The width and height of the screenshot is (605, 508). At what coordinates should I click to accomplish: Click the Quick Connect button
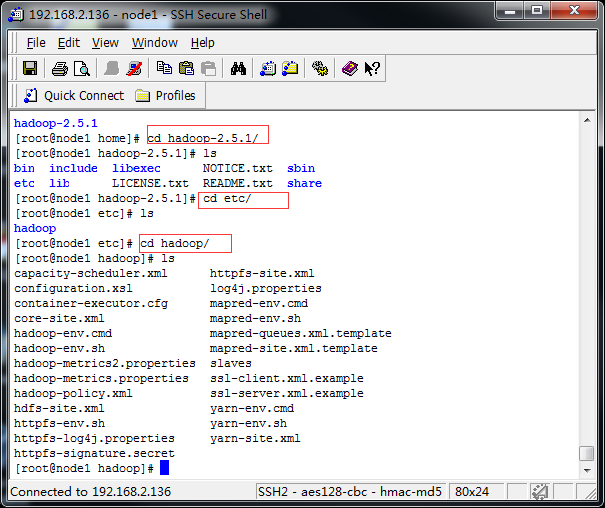point(74,96)
